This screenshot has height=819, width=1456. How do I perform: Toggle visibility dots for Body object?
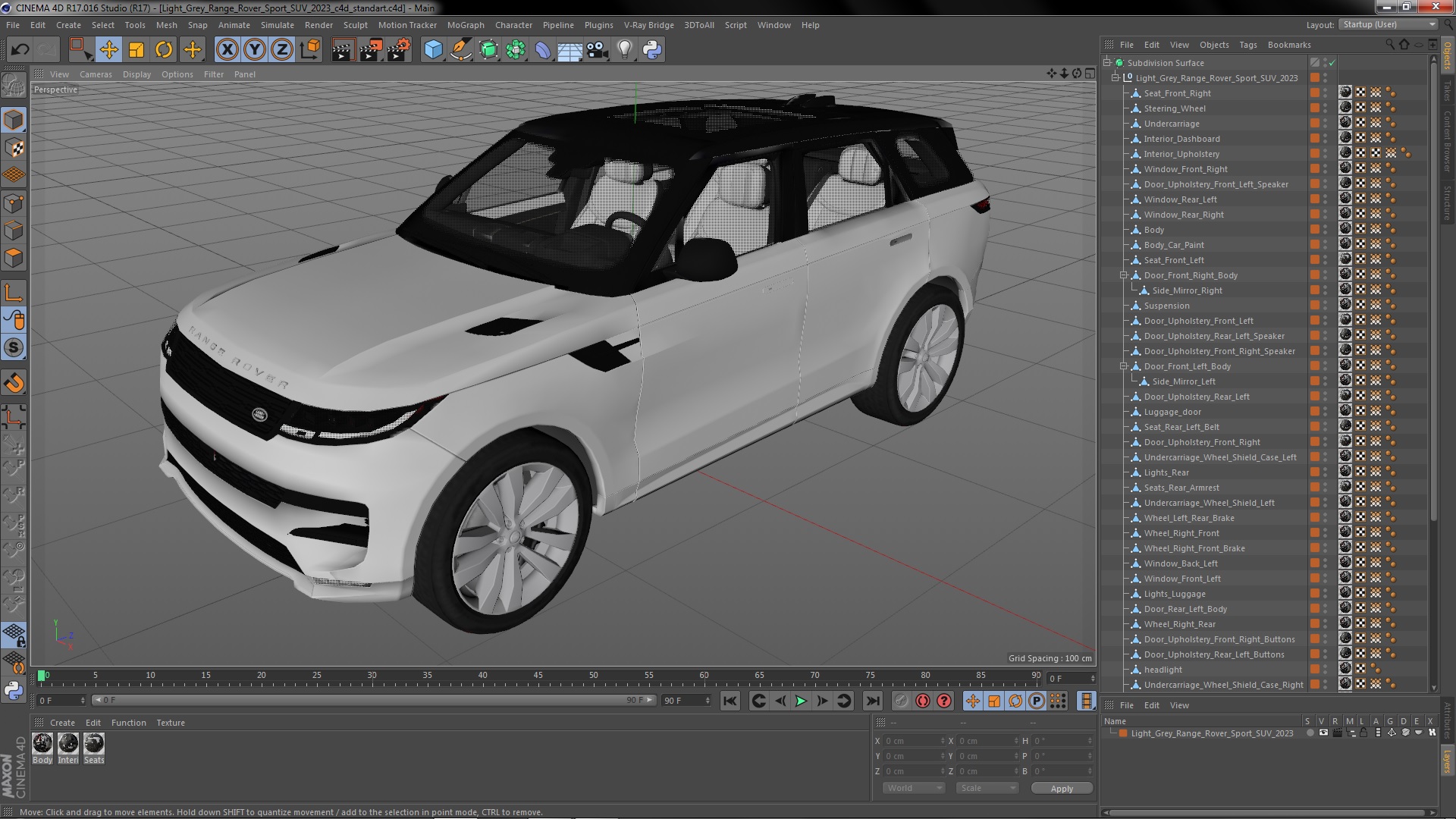[x=1325, y=230]
